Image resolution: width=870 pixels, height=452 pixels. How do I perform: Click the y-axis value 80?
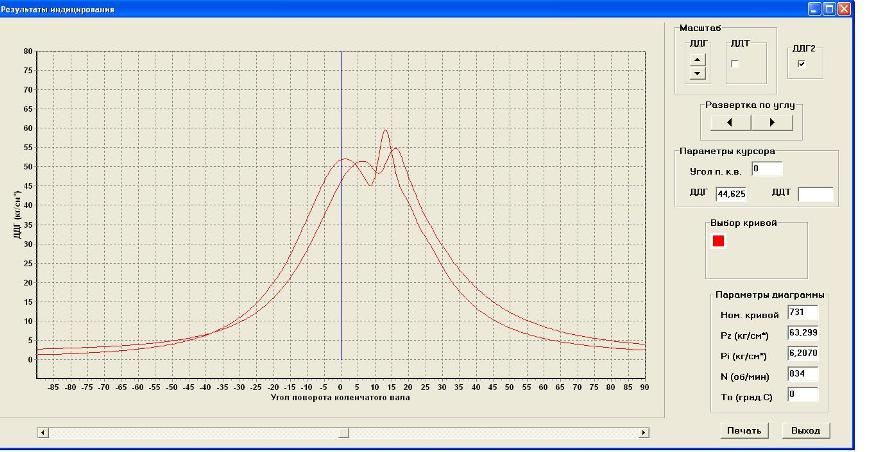click(28, 51)
